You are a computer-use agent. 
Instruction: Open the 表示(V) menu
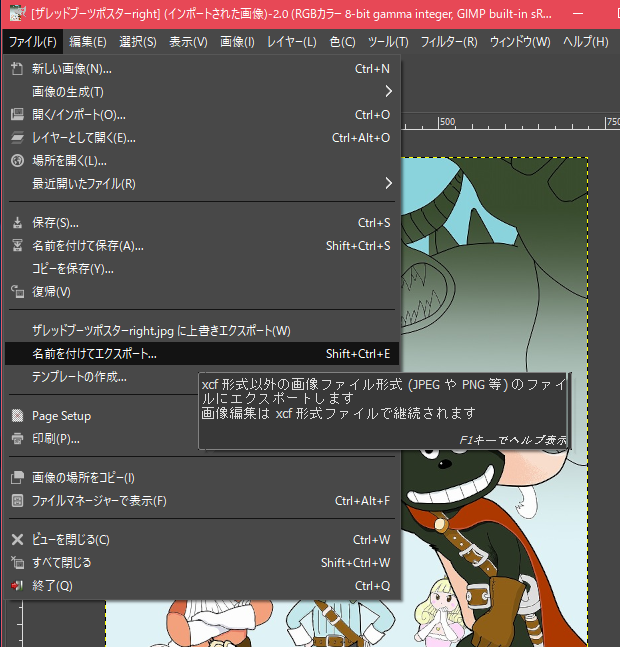click(188, 42)
